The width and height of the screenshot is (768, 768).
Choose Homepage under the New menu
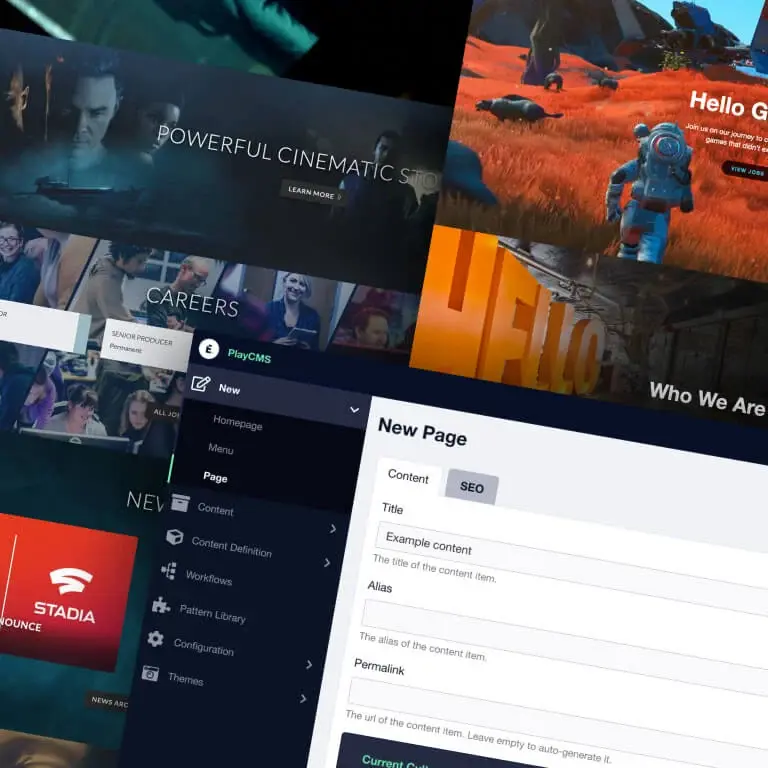(237, 423)
